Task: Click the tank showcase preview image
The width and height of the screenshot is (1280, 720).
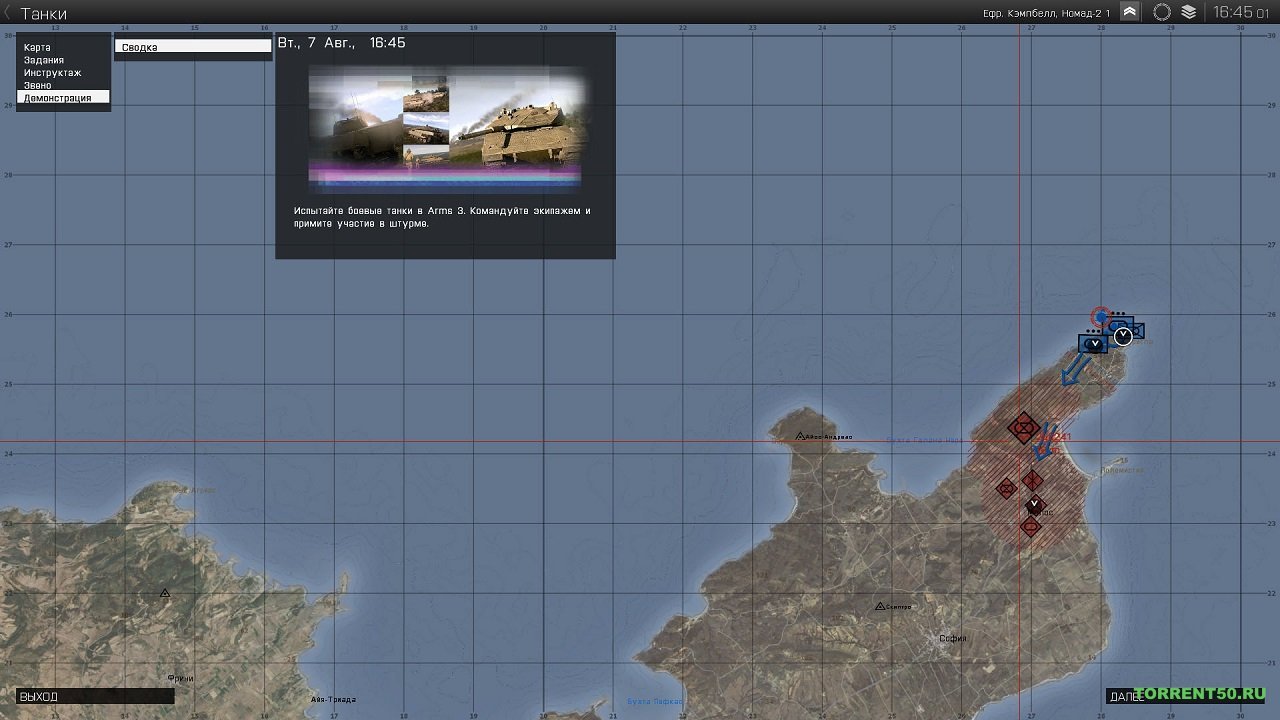Action: (445, 127)
